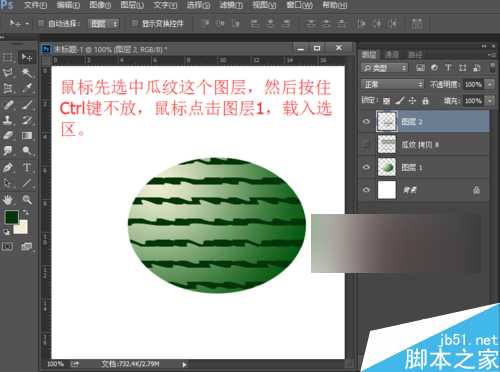
Task: Select the Dodge tool
Action: (x=27, y=151)
